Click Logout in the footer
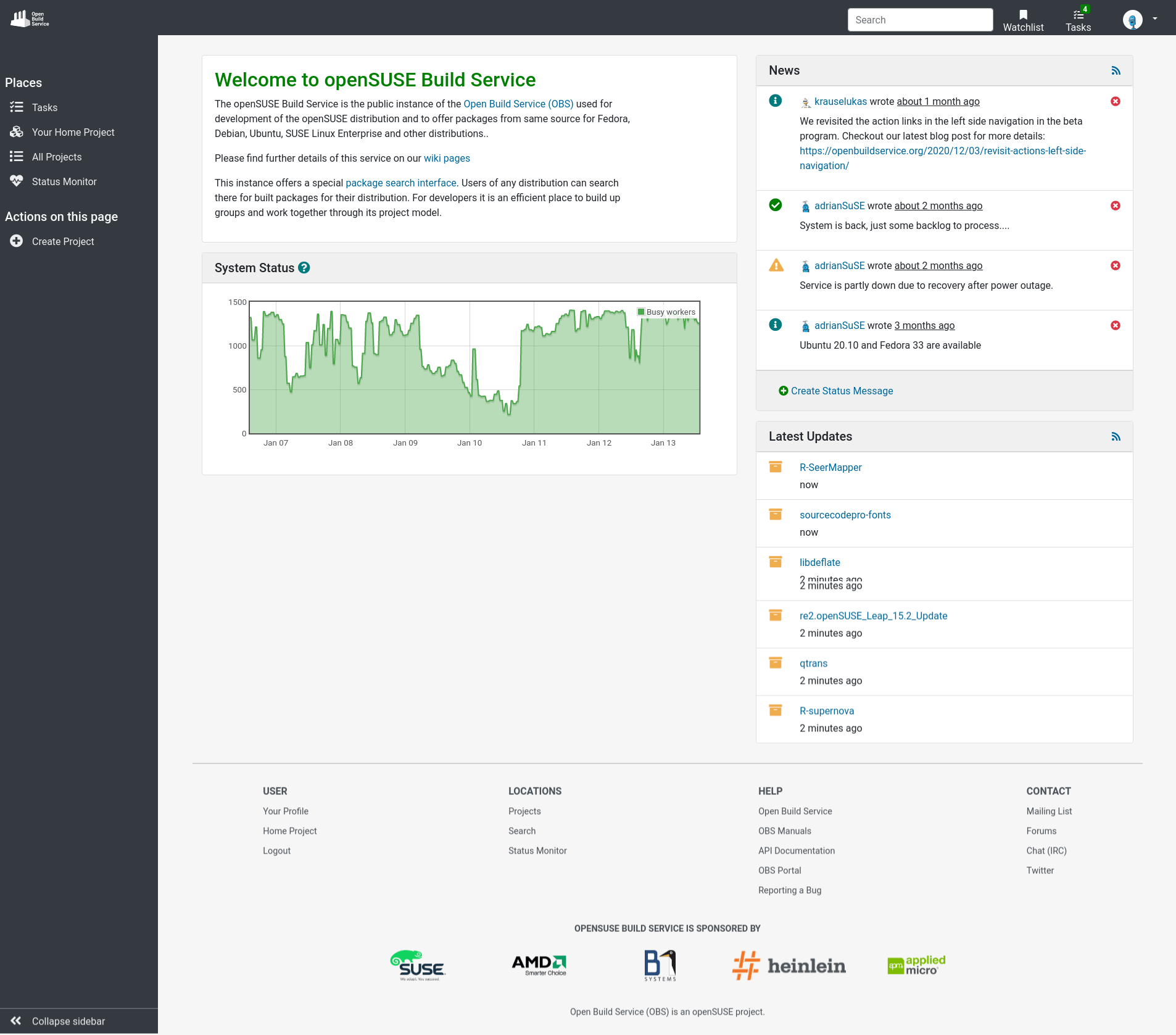Screen dimensions: 1176x1035 (x=276, y=850)
